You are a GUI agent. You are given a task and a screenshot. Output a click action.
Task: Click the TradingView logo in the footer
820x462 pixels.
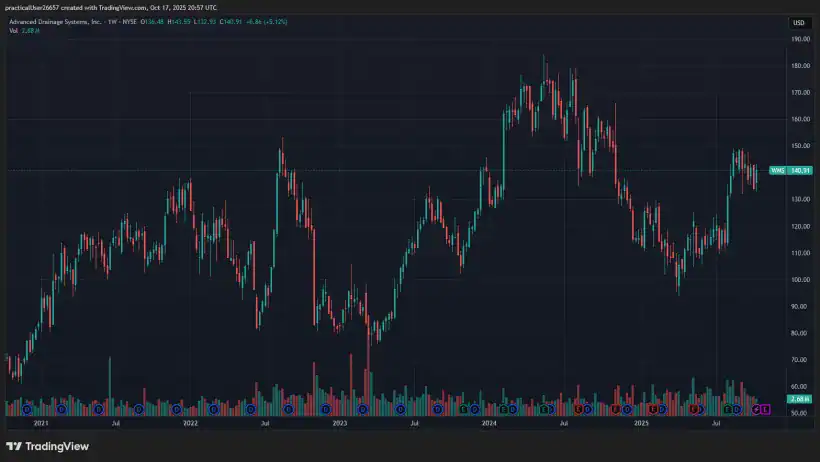(46, 446)
